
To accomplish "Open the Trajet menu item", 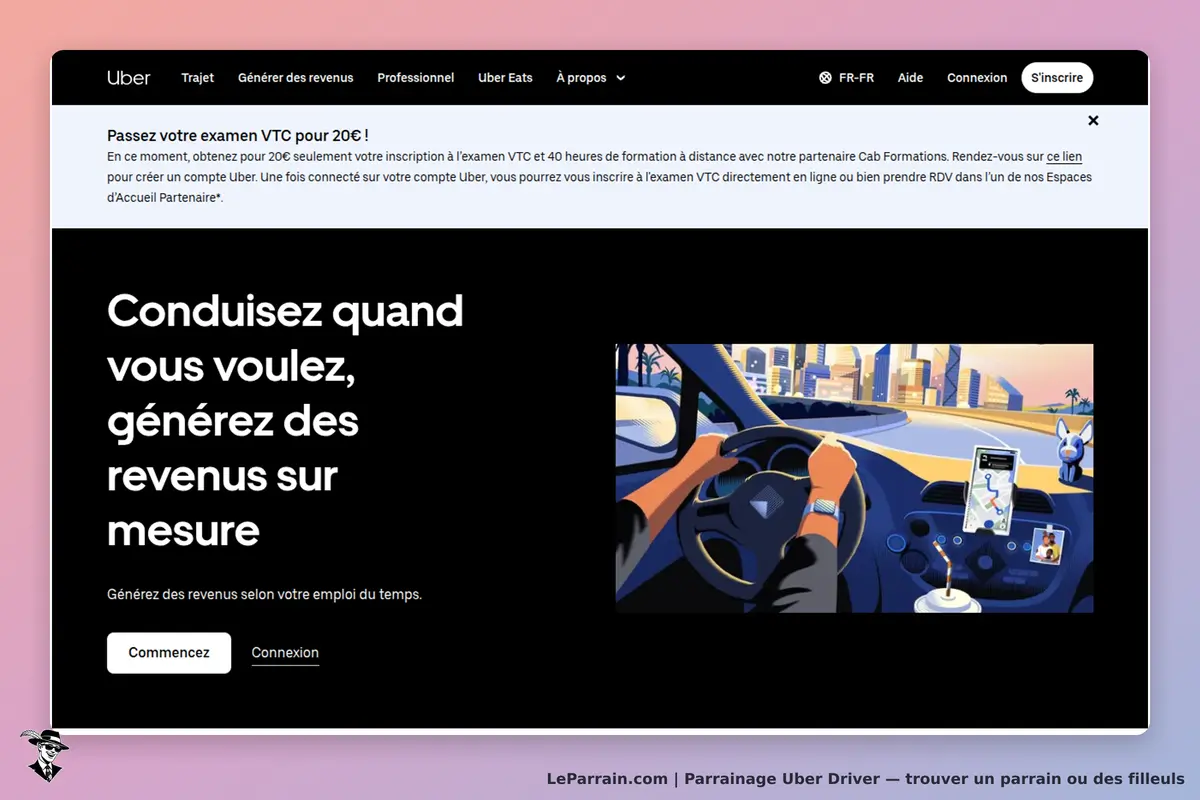I will click(198, 78).
